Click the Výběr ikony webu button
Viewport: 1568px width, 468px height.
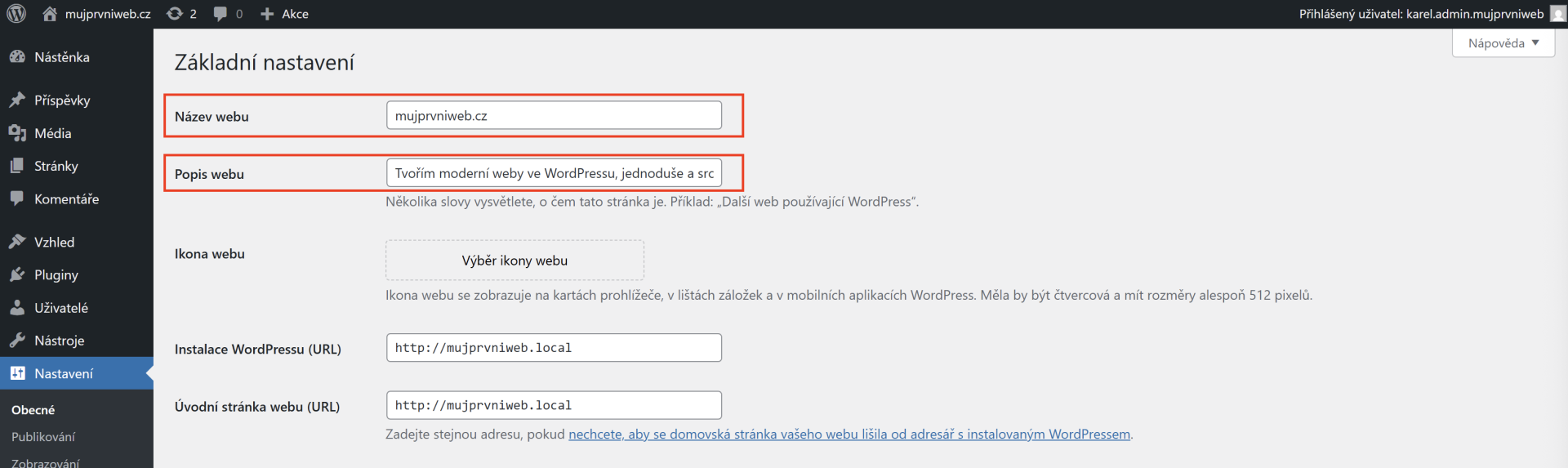514,261
